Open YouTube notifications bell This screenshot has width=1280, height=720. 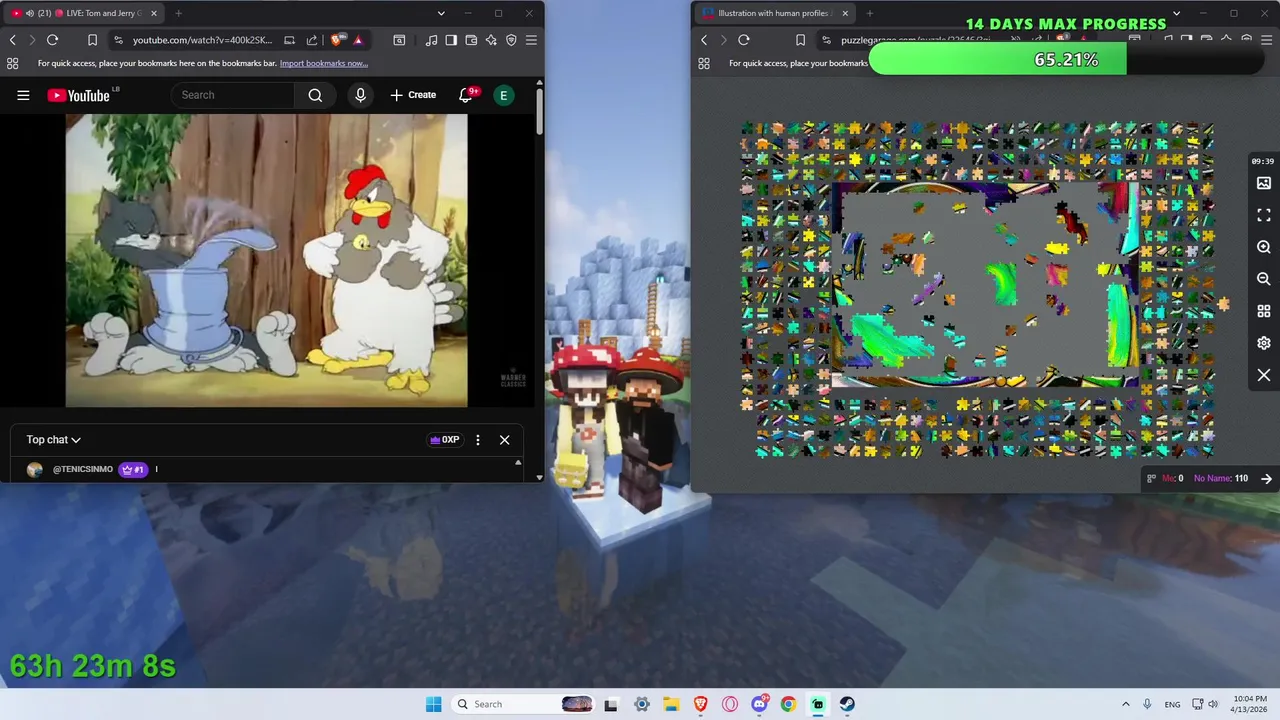pos(466,95)
